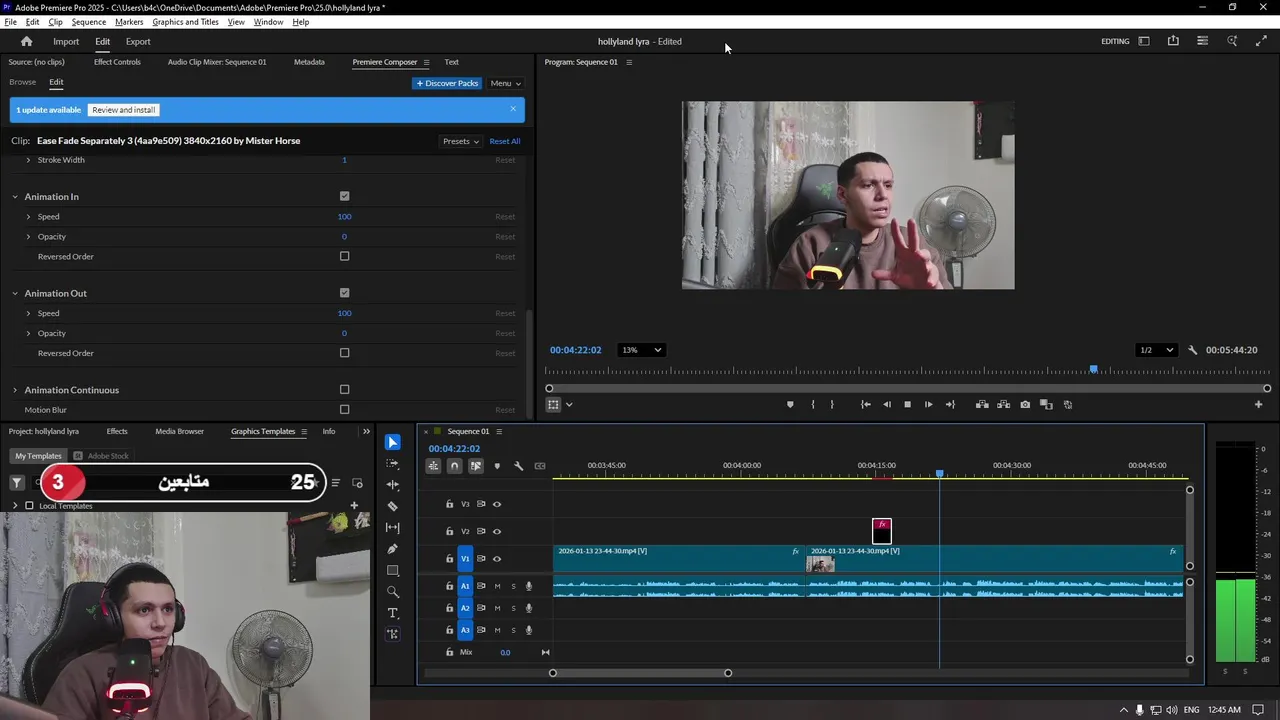
Task: Enable Motion Blur checkbox
Action: [344, 409]
